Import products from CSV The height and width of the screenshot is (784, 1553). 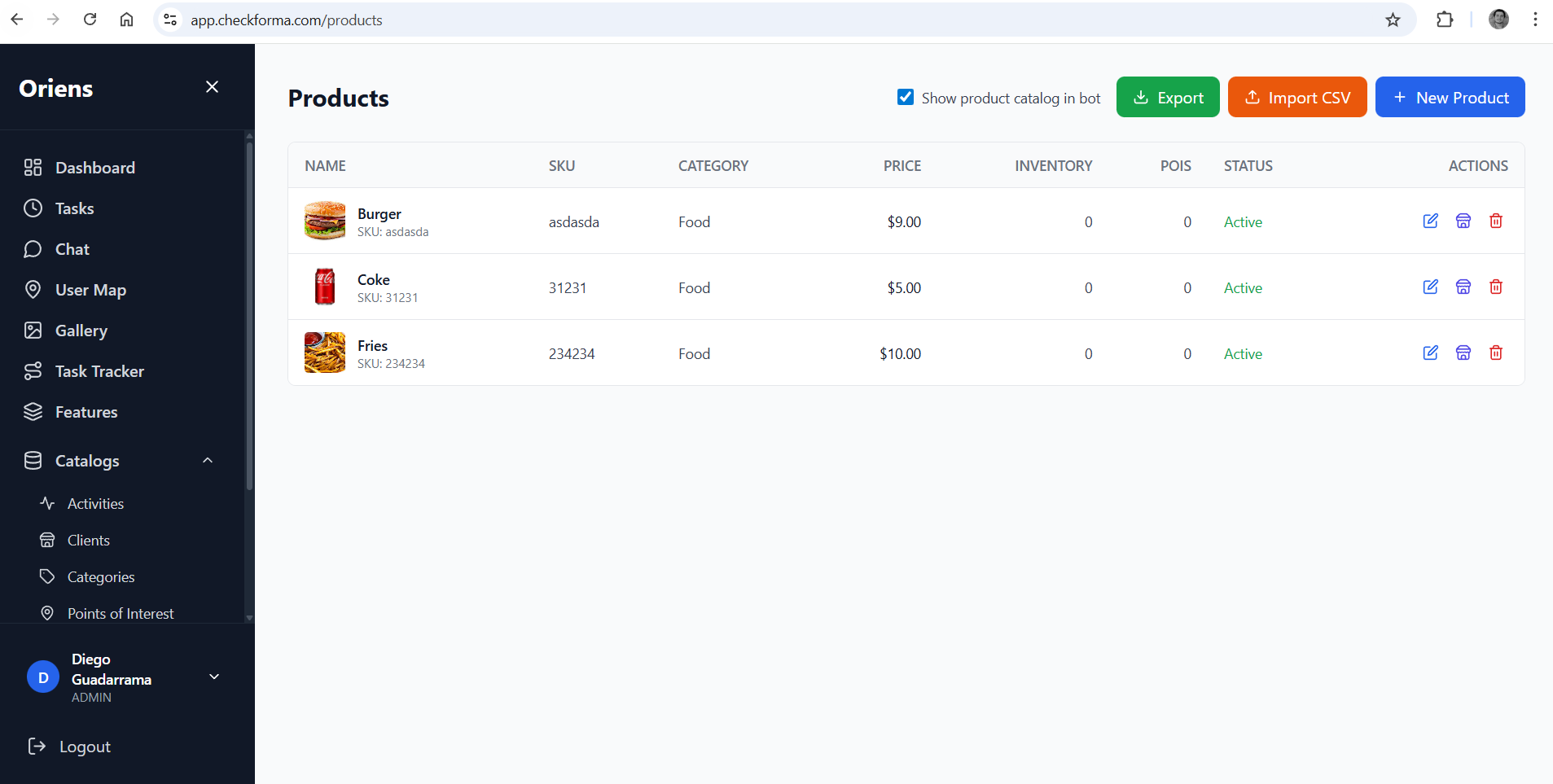[1296, 97]
